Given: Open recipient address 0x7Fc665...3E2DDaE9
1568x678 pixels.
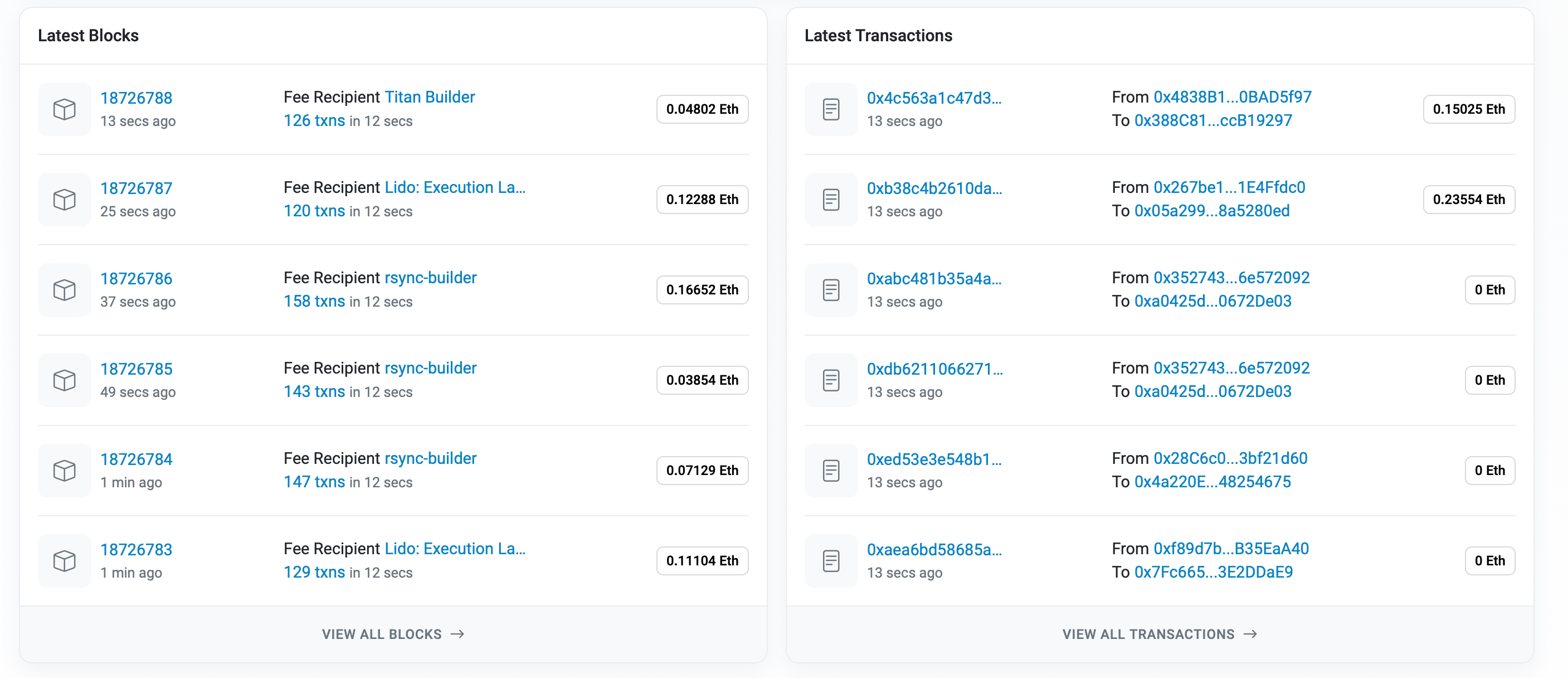Looking at the screenshot, I should click(1214, 572).
